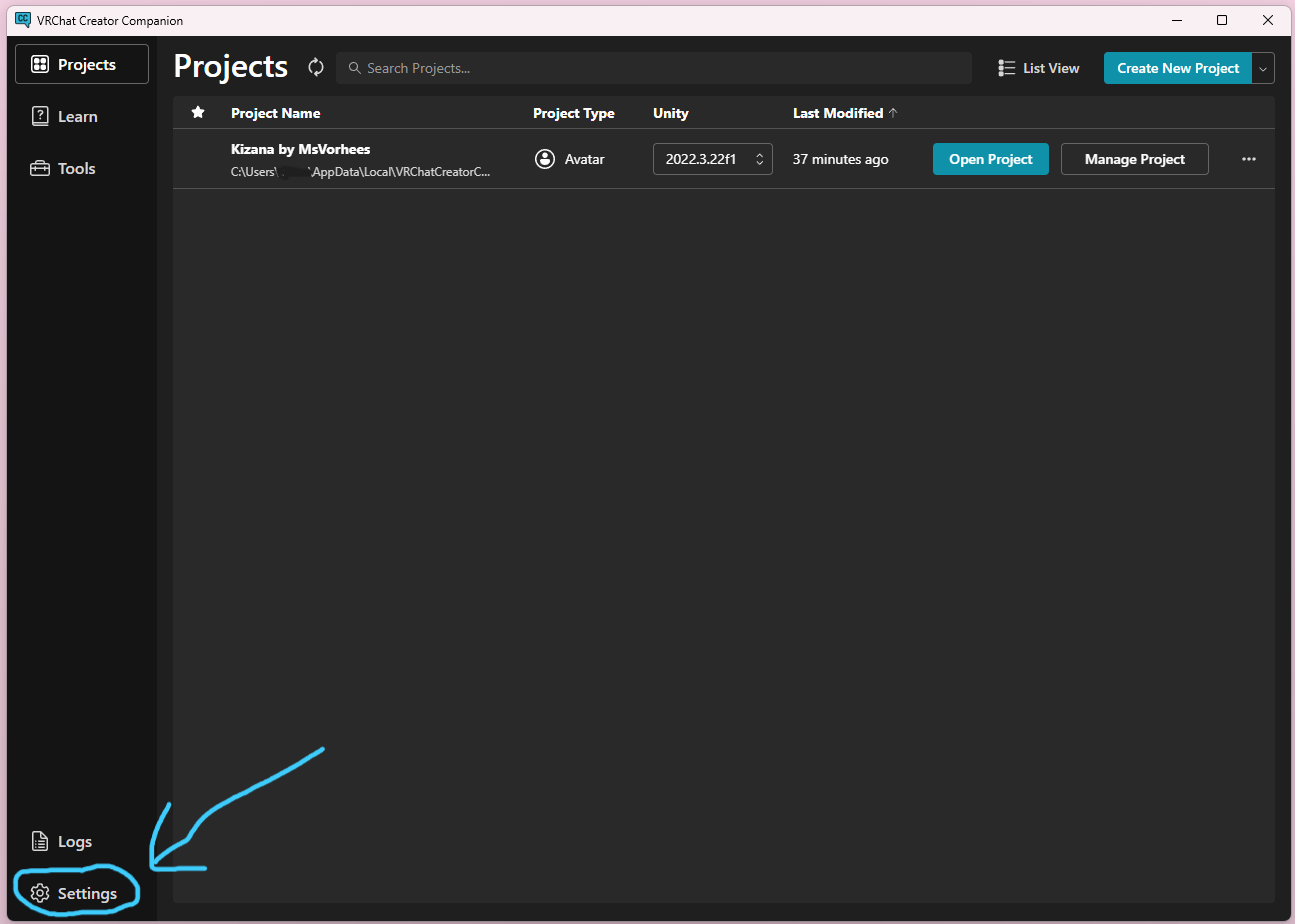Click the Avatar project type icon
This screenshot has height=924, width=1295.
[x=545, y=159]
